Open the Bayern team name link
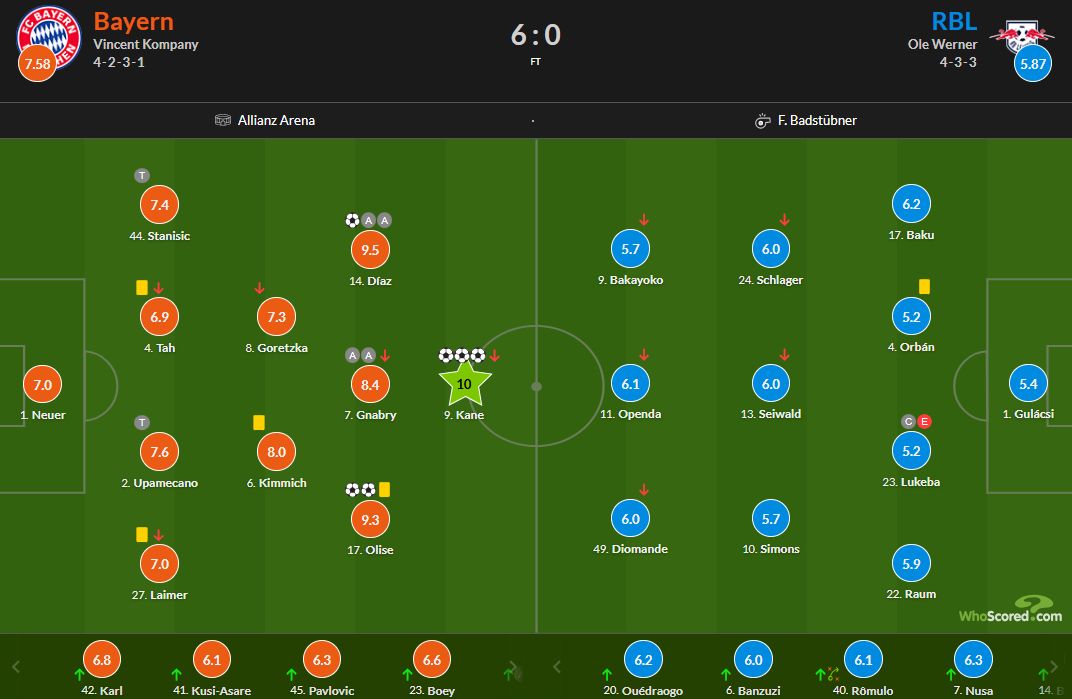The image size is (1072, 699). point(133,21)
